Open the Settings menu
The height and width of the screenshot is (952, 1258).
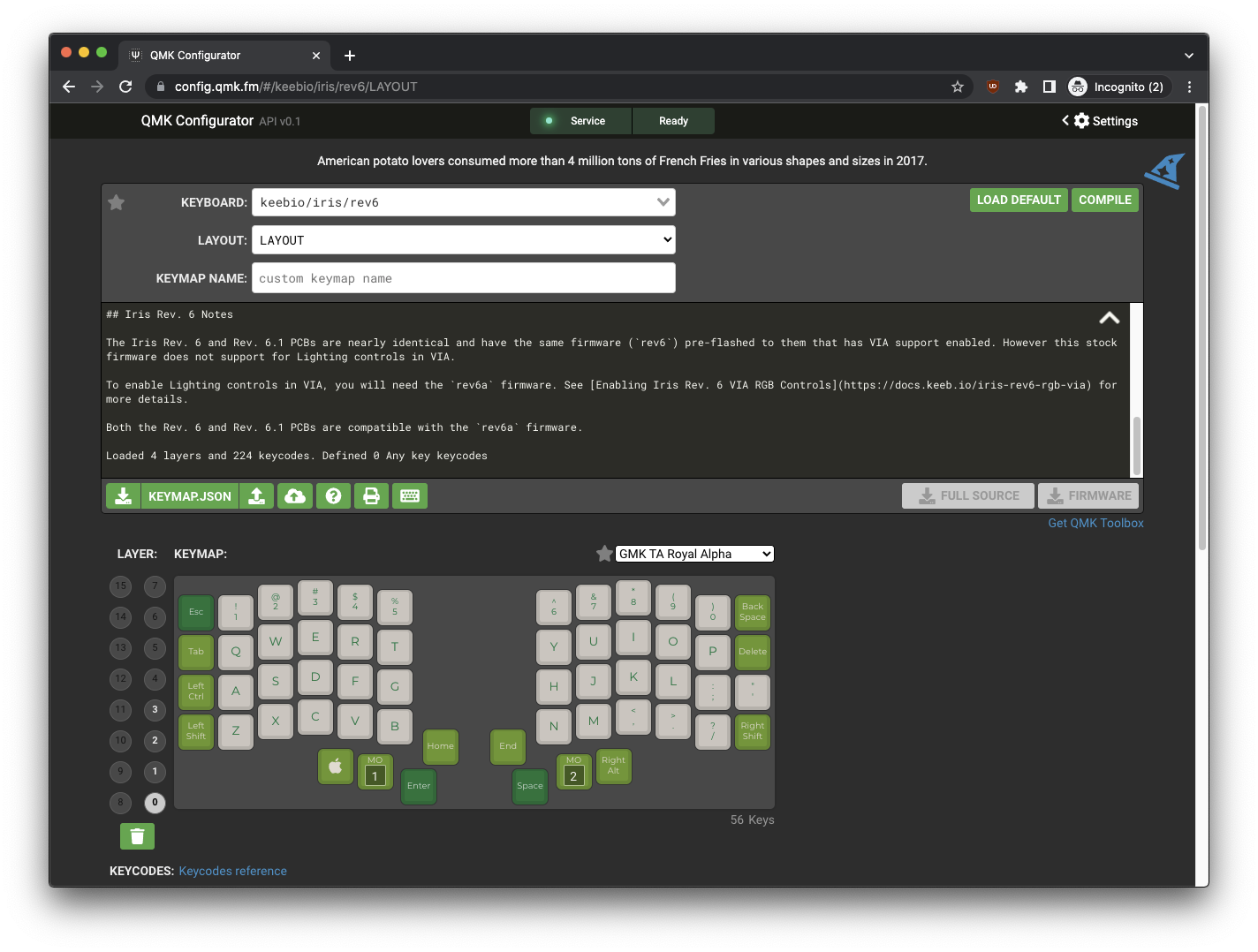[x=1101, y=121]
